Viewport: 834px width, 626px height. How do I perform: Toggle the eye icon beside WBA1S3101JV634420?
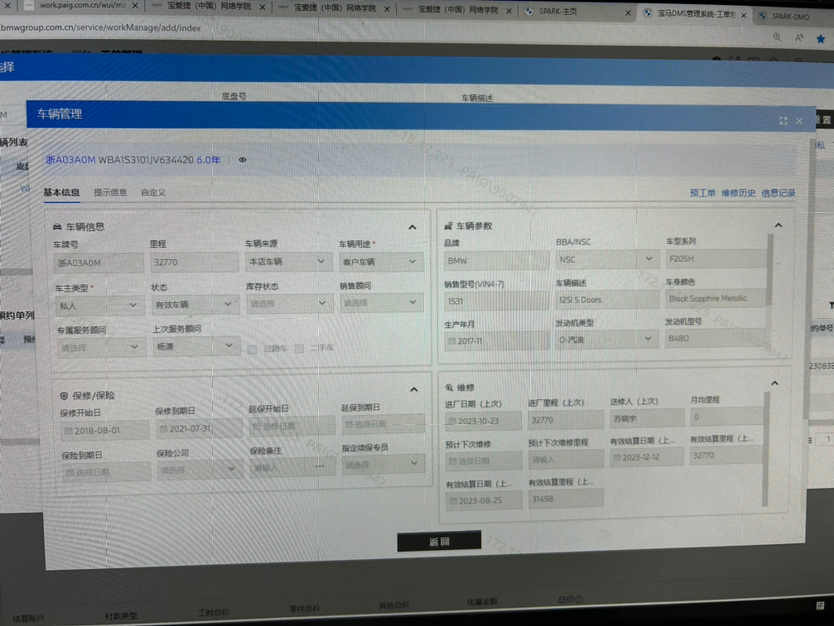(243, 160)
